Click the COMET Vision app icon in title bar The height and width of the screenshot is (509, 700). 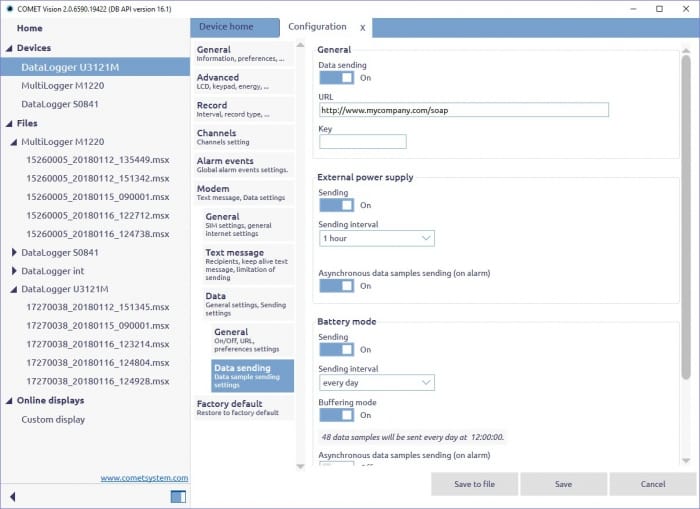click(x=11, y=8)
